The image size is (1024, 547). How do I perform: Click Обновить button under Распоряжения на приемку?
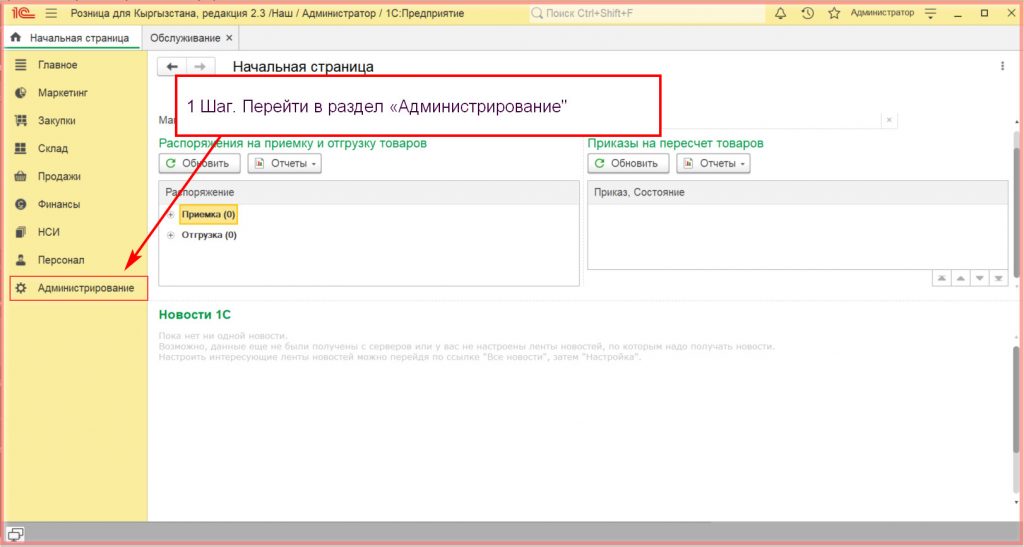199,163
